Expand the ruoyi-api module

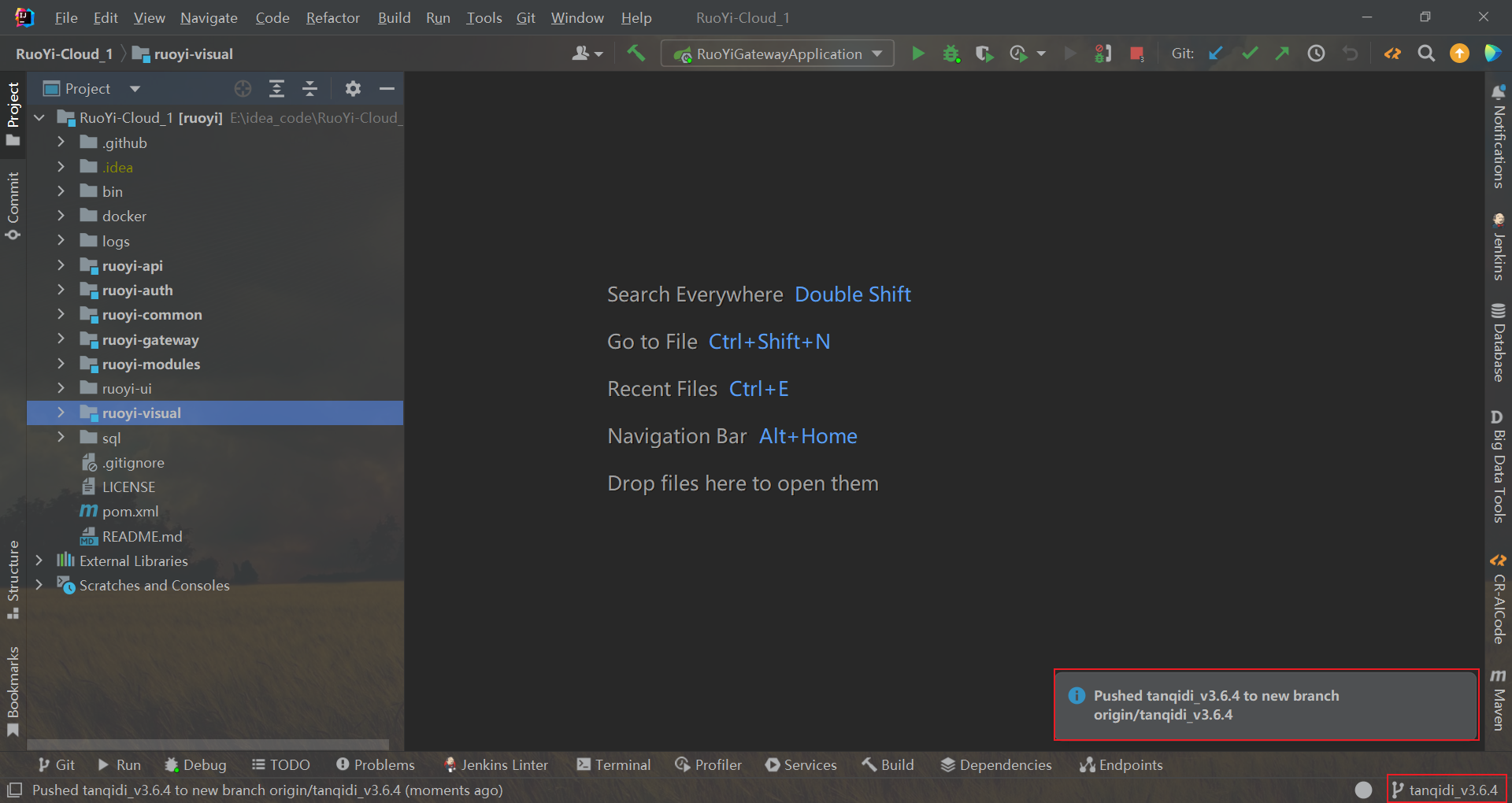61,265
